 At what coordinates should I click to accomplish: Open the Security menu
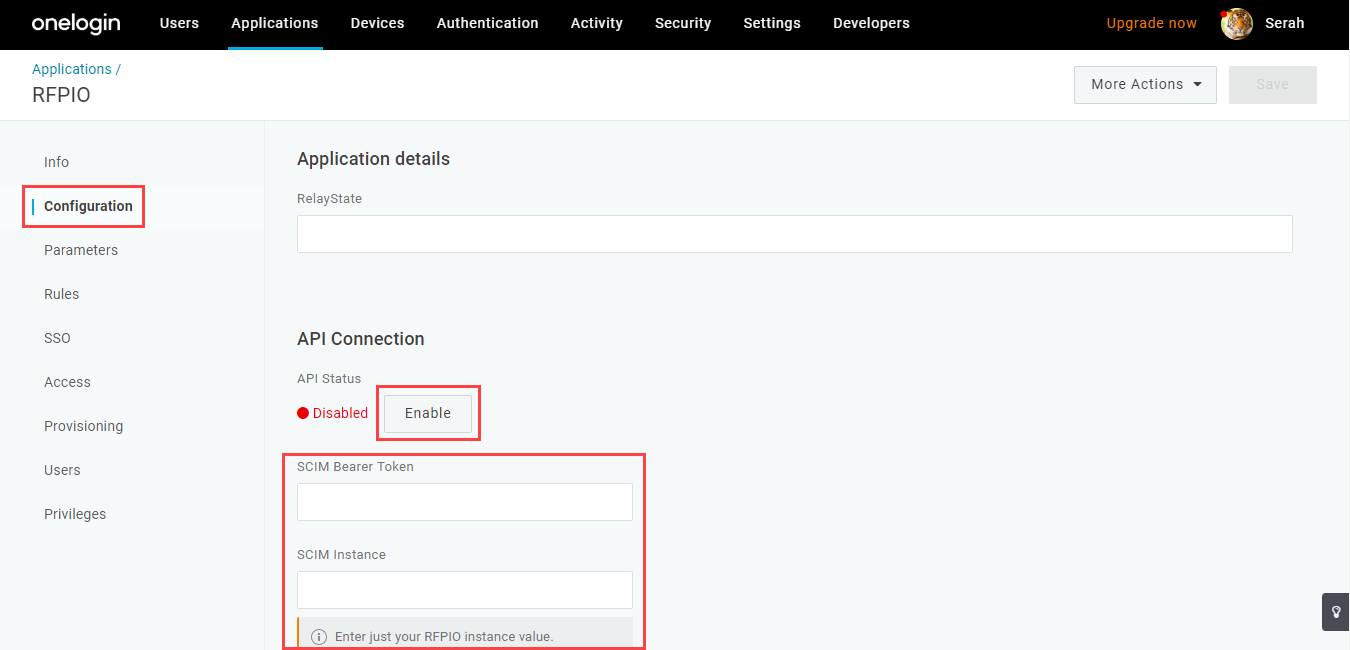pos(683,23)
